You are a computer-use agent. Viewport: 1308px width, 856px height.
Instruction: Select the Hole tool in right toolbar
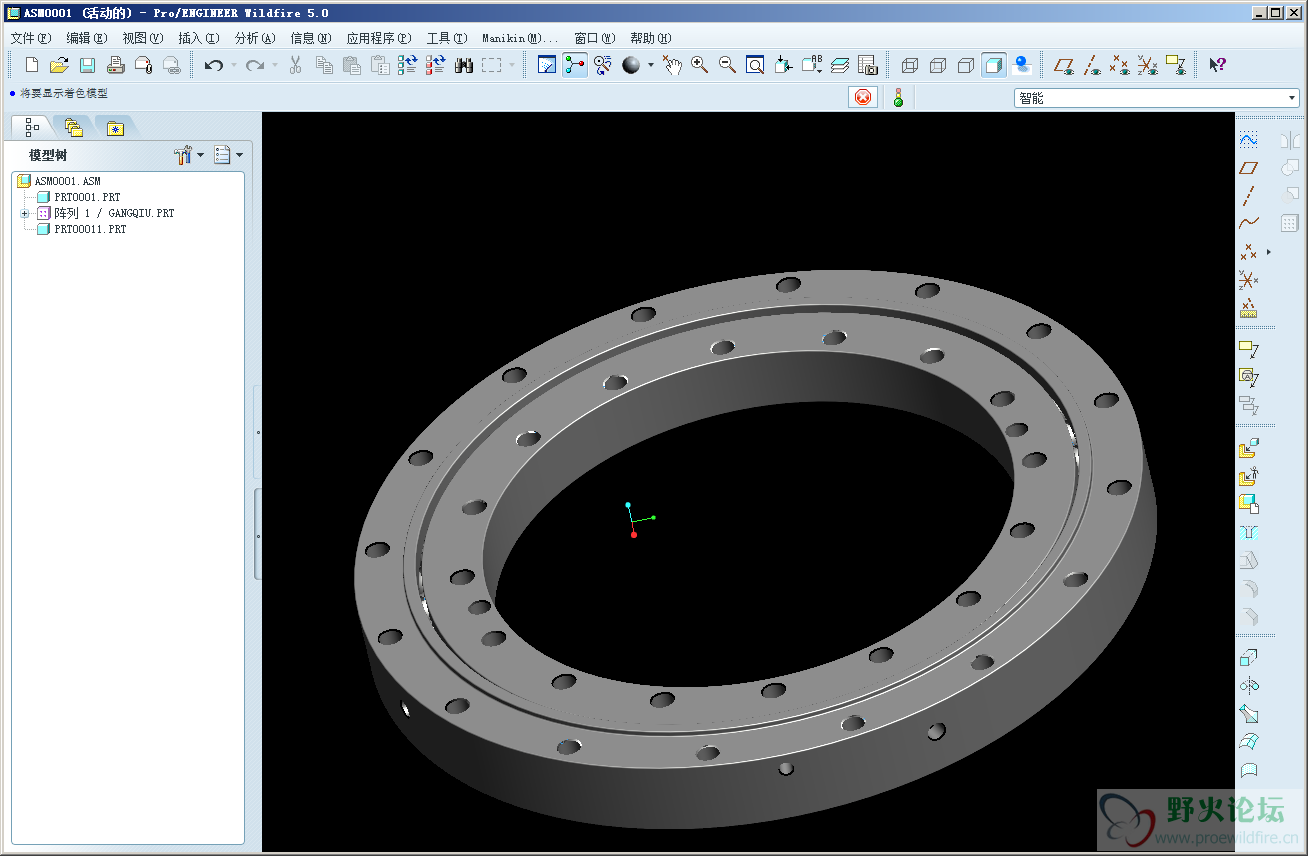[1248, 532]
